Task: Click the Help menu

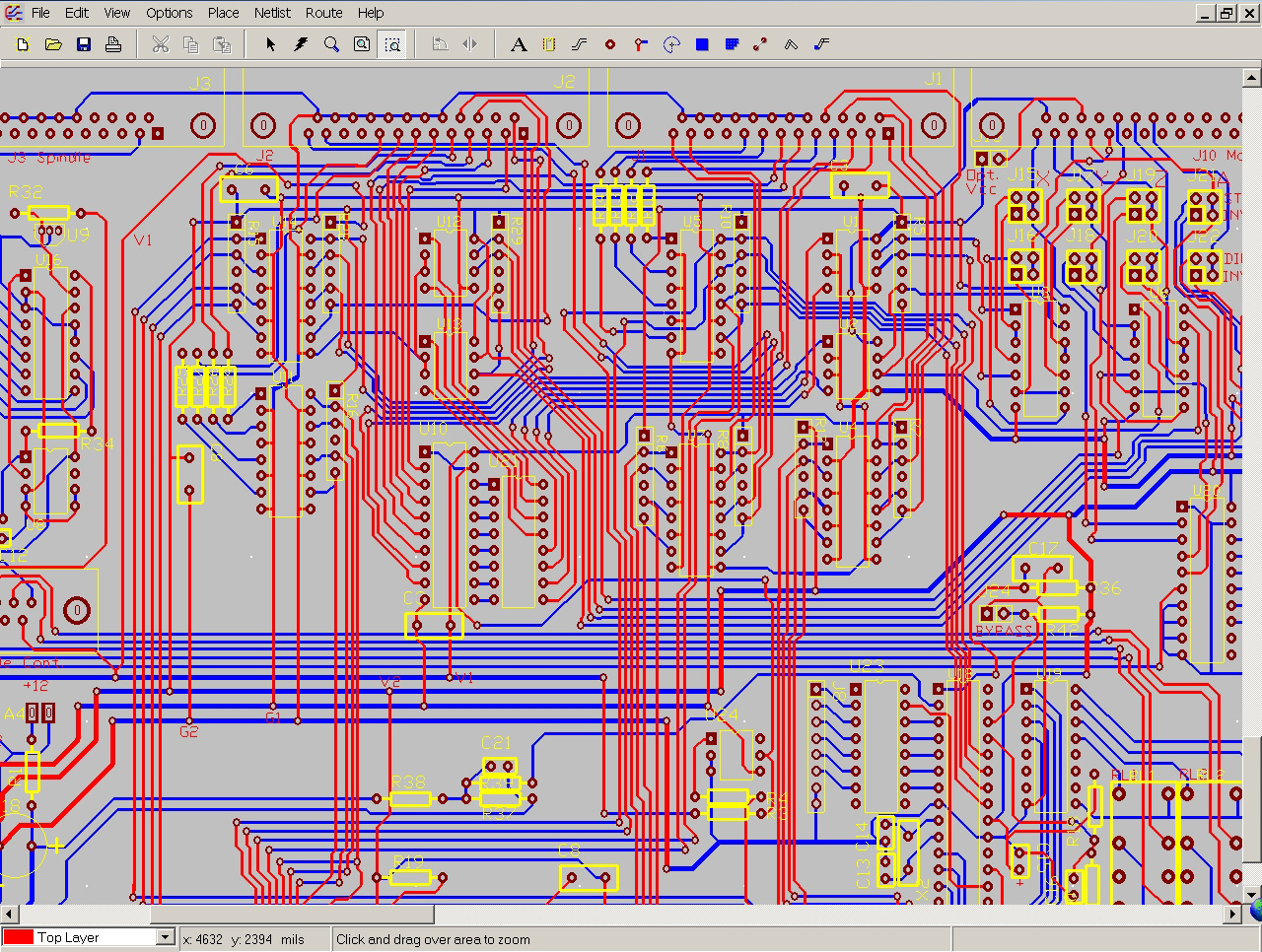Action: pos(371,13)
